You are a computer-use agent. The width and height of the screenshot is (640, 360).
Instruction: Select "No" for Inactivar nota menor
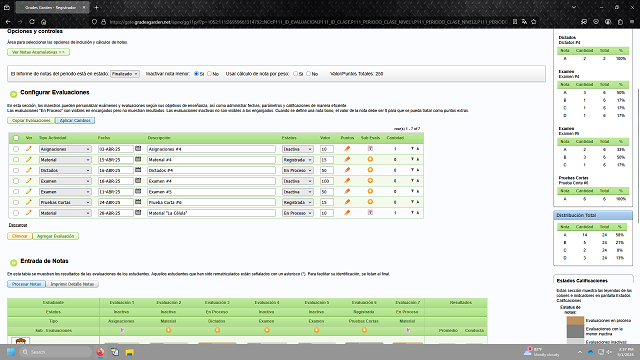coord(209,73)
